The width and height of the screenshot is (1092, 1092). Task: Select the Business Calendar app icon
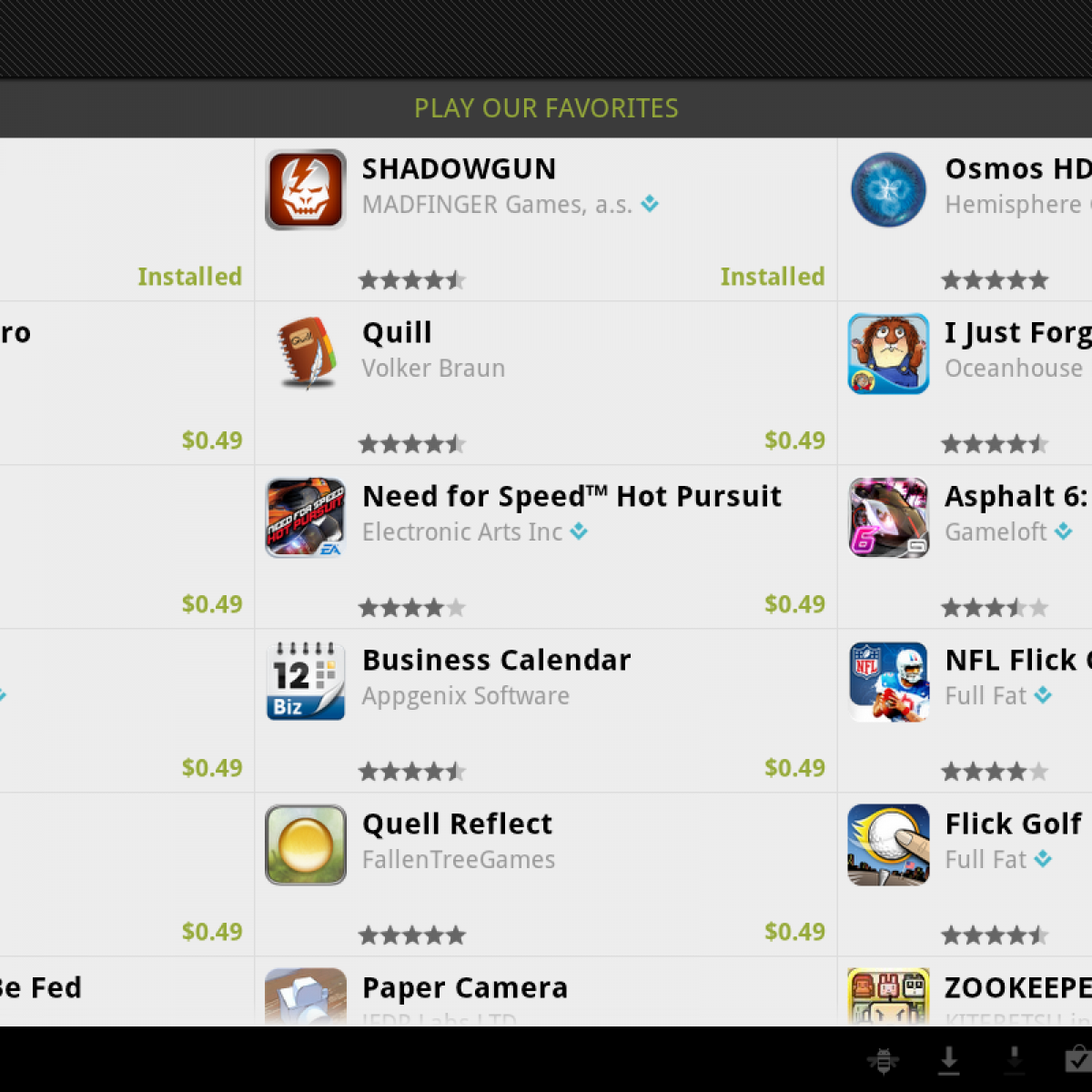(x=306, y=681)
